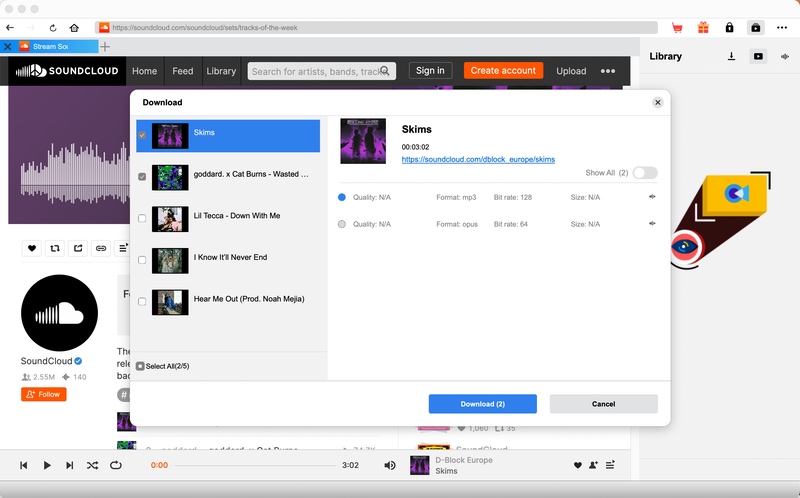Screen dimensions: 800x498
Task: Follow artist icon in player bar
Action: pos(593,465)
